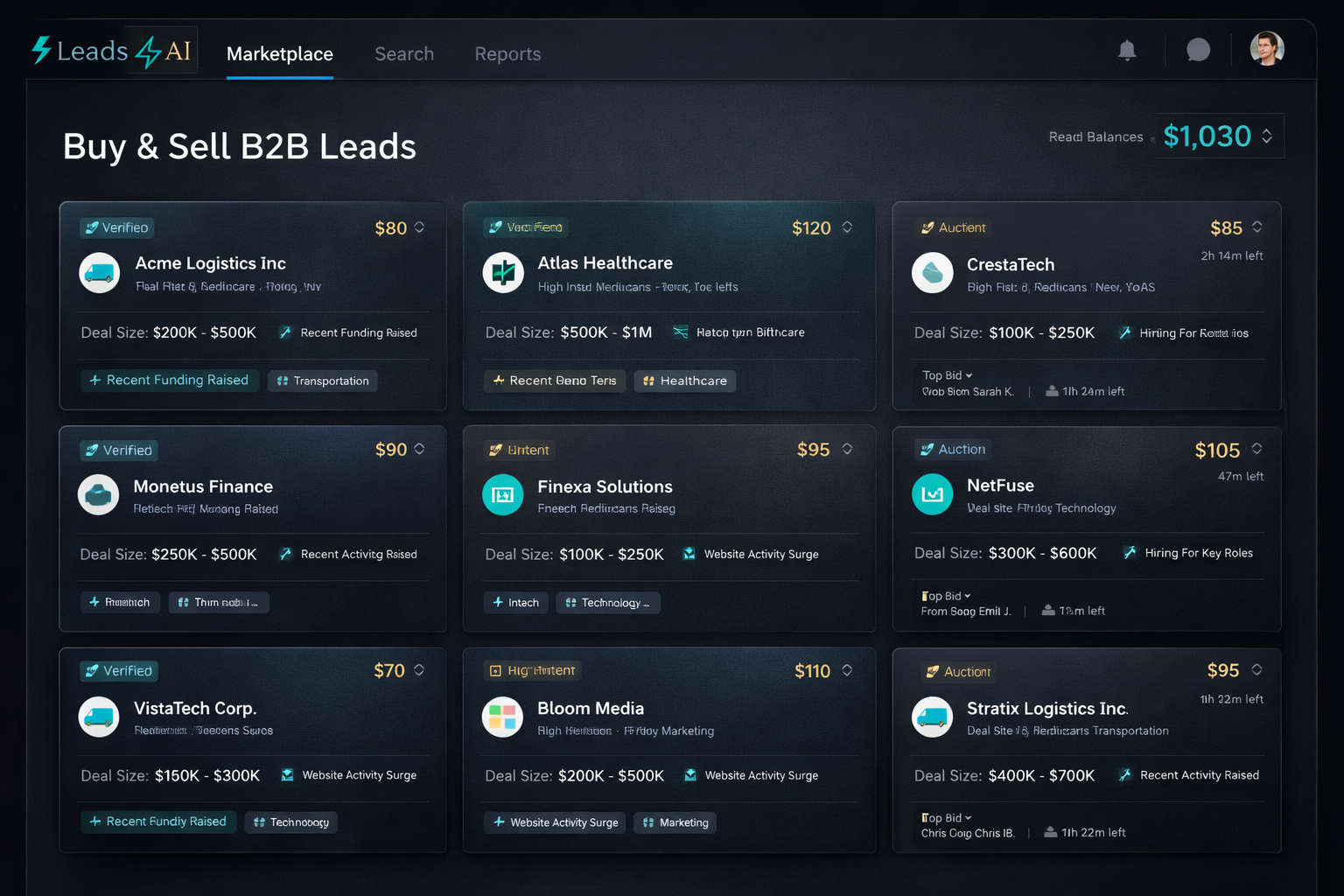
Task: Click the "$400K - $700K" deal size value
Action: click(x=1042, y=775)
